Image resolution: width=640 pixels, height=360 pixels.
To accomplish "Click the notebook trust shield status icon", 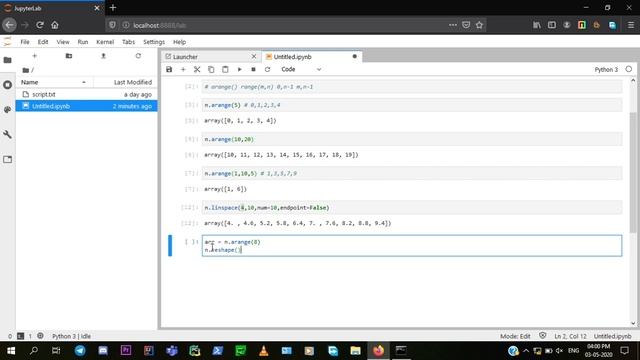I will pyautogui.click(x=542, y=336).
